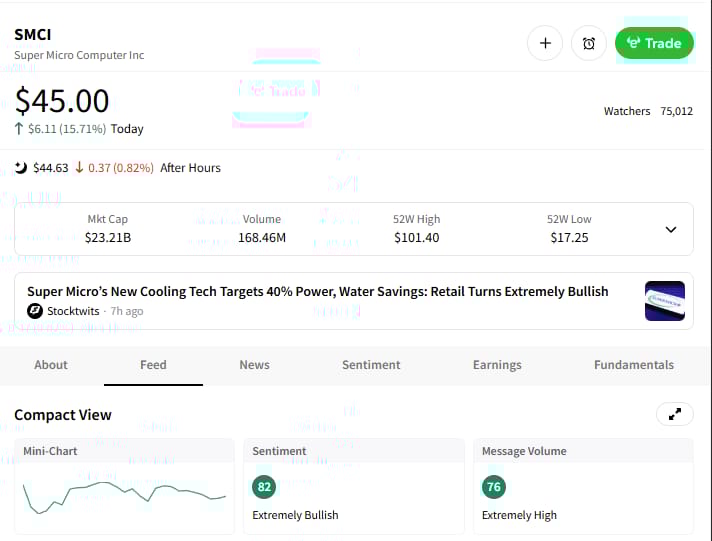Open the News tab

pyautogui.click(x=254, y=365)
